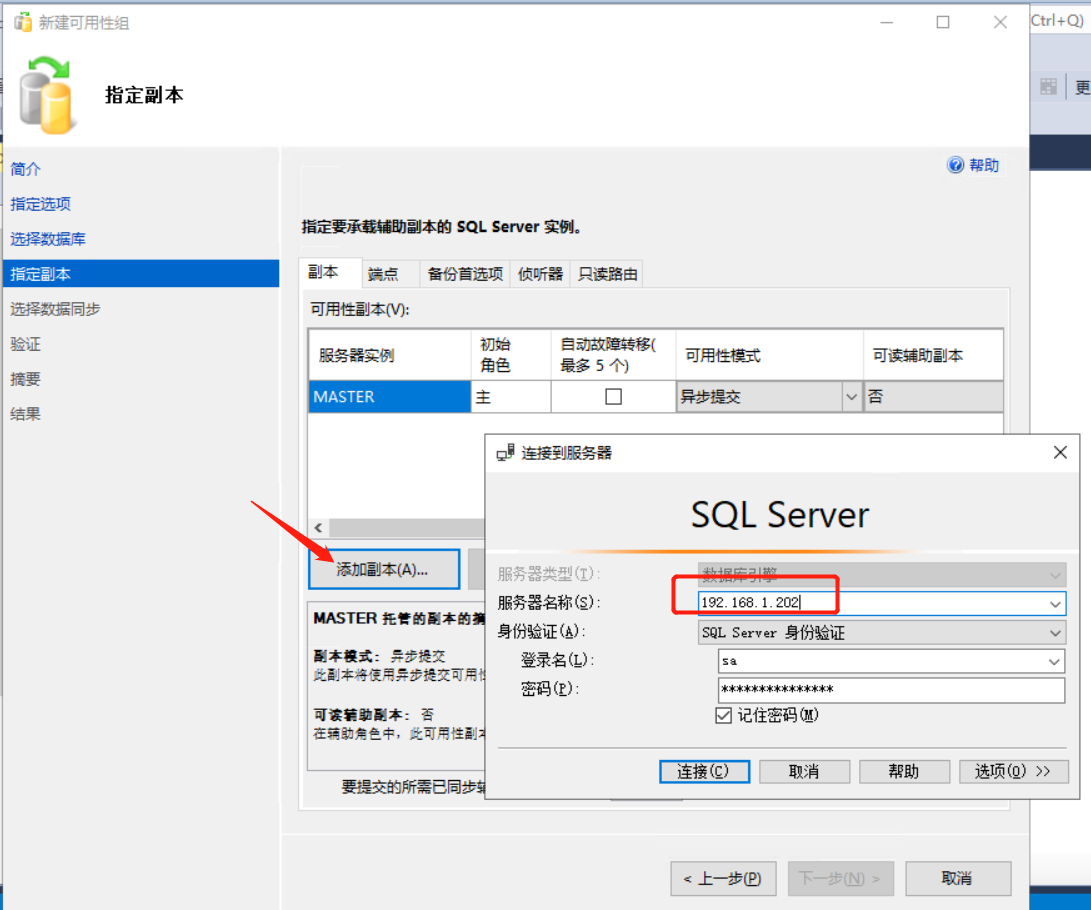This screenshot has height=910, width=1091.
Task: Select the MASTER server instance cell
Action: pyautogui.click(x=390, y=397)
